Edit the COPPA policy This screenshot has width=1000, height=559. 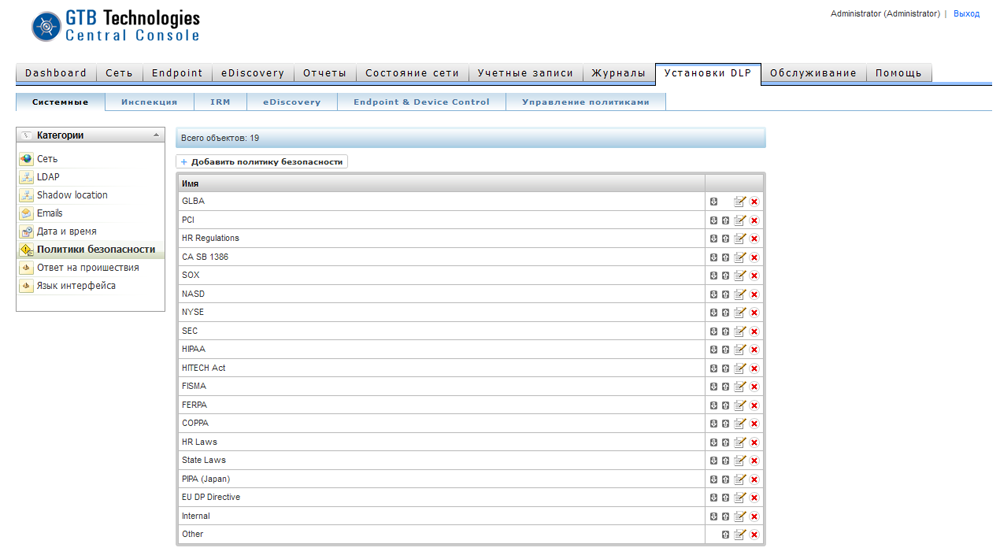(740, 423)
